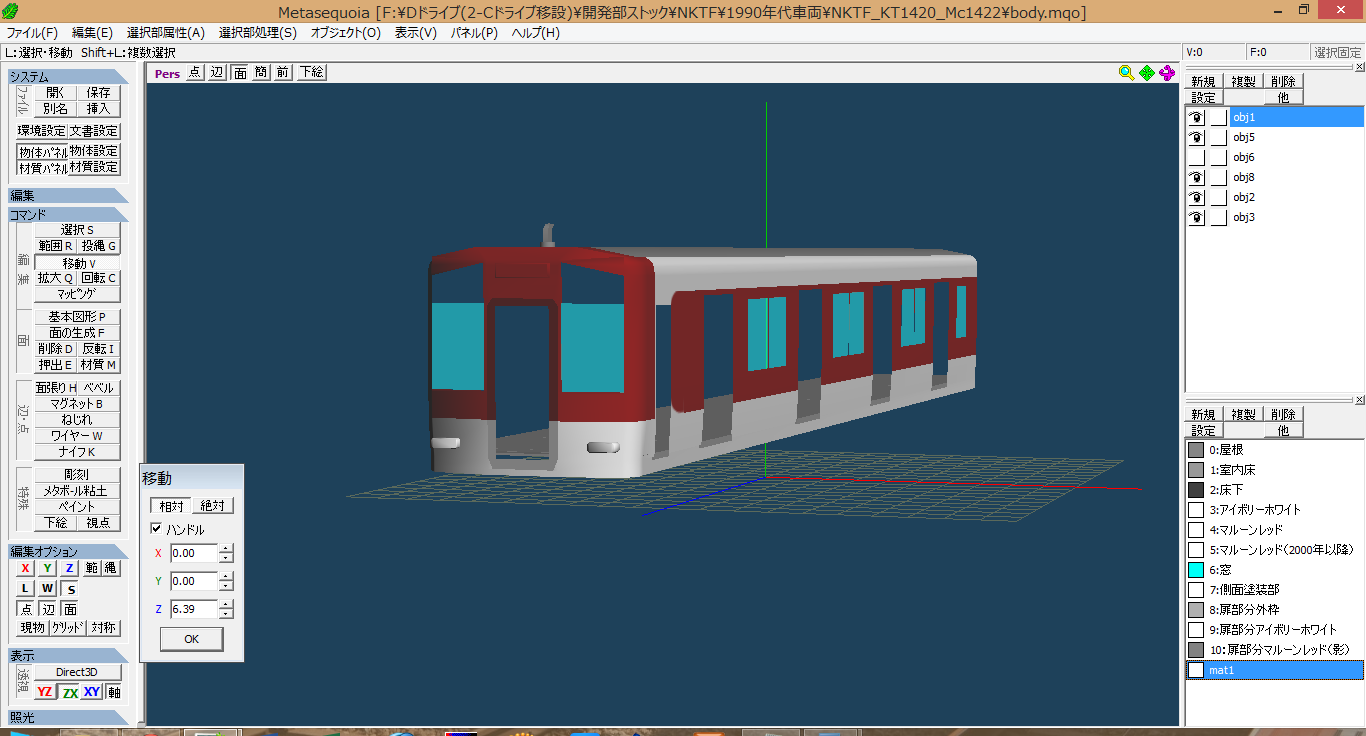The height and width of the screenshot is (736, 1366).
Task: Toggle Y axis edit constraint
Action: click(47, 568)
